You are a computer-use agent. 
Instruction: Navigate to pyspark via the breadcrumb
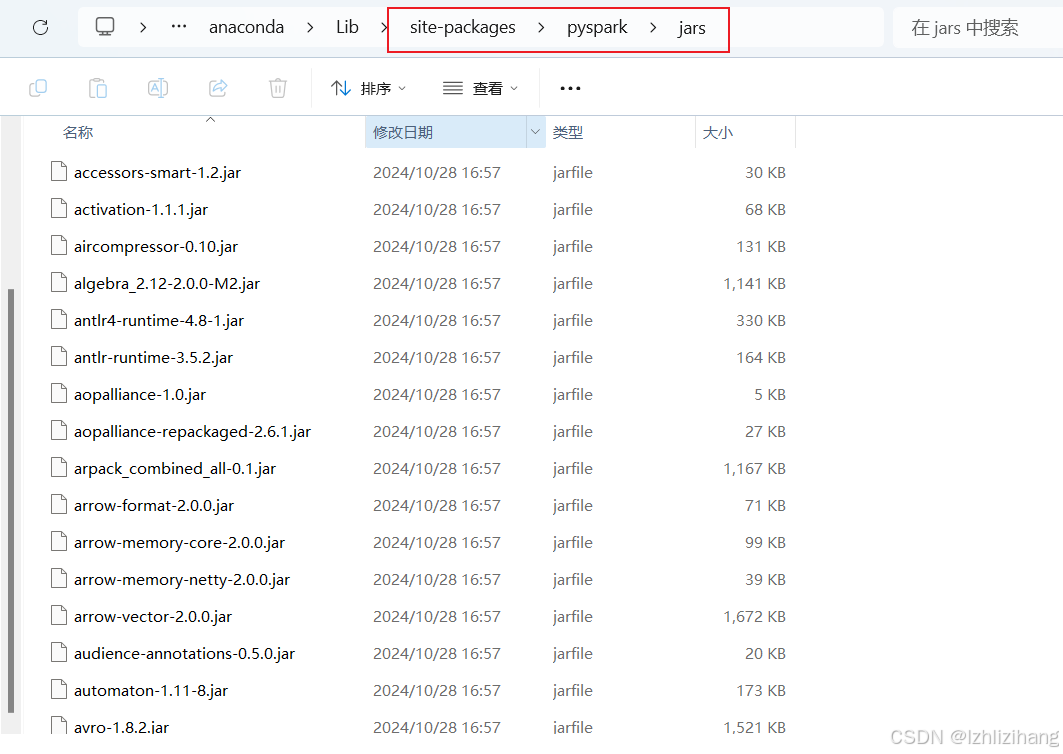coord(597,27)
